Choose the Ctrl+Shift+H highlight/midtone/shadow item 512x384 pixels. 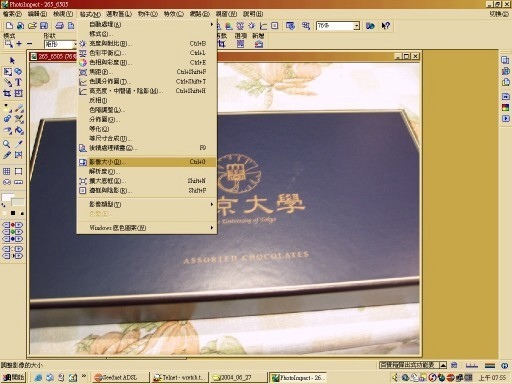[x=147, y=91]
